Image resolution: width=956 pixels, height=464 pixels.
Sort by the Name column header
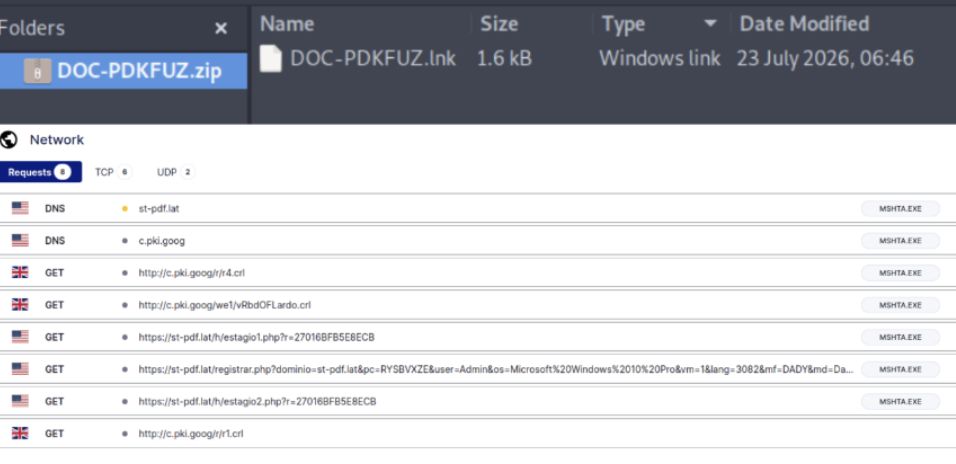(x=287, y=24)
